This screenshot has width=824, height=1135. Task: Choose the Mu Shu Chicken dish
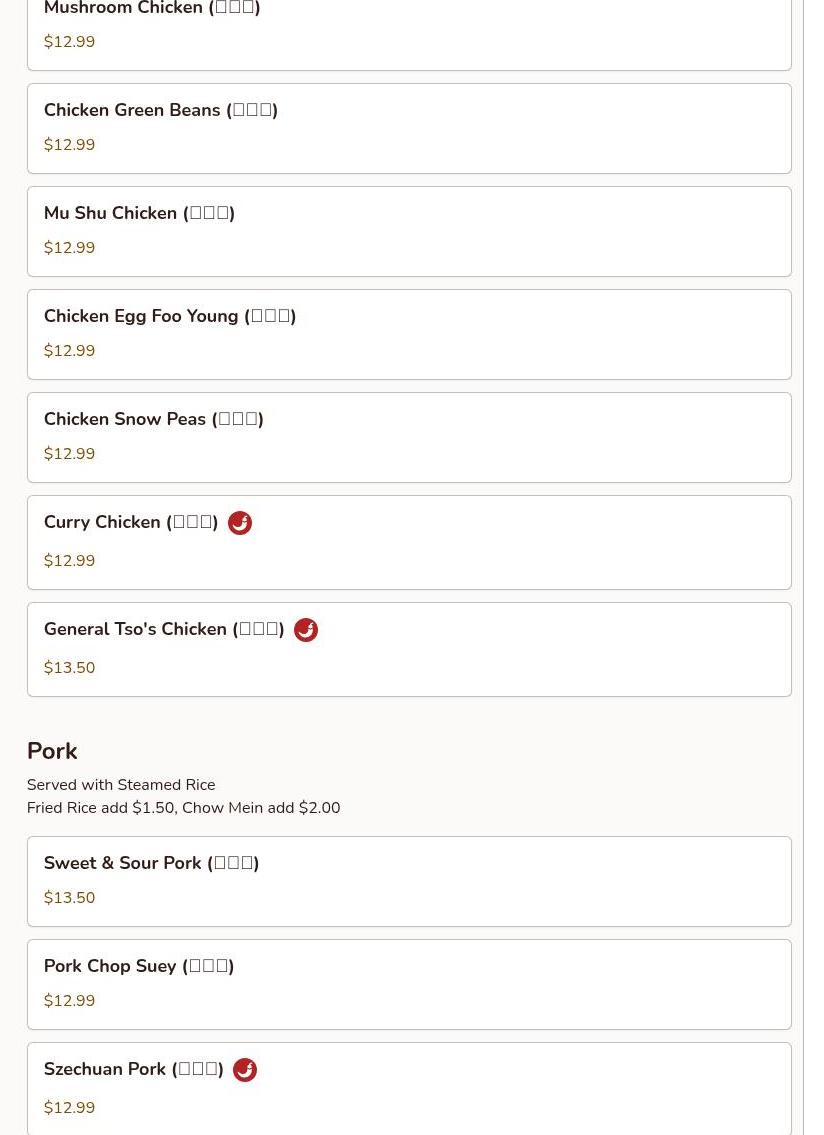[x=409, y=232]
